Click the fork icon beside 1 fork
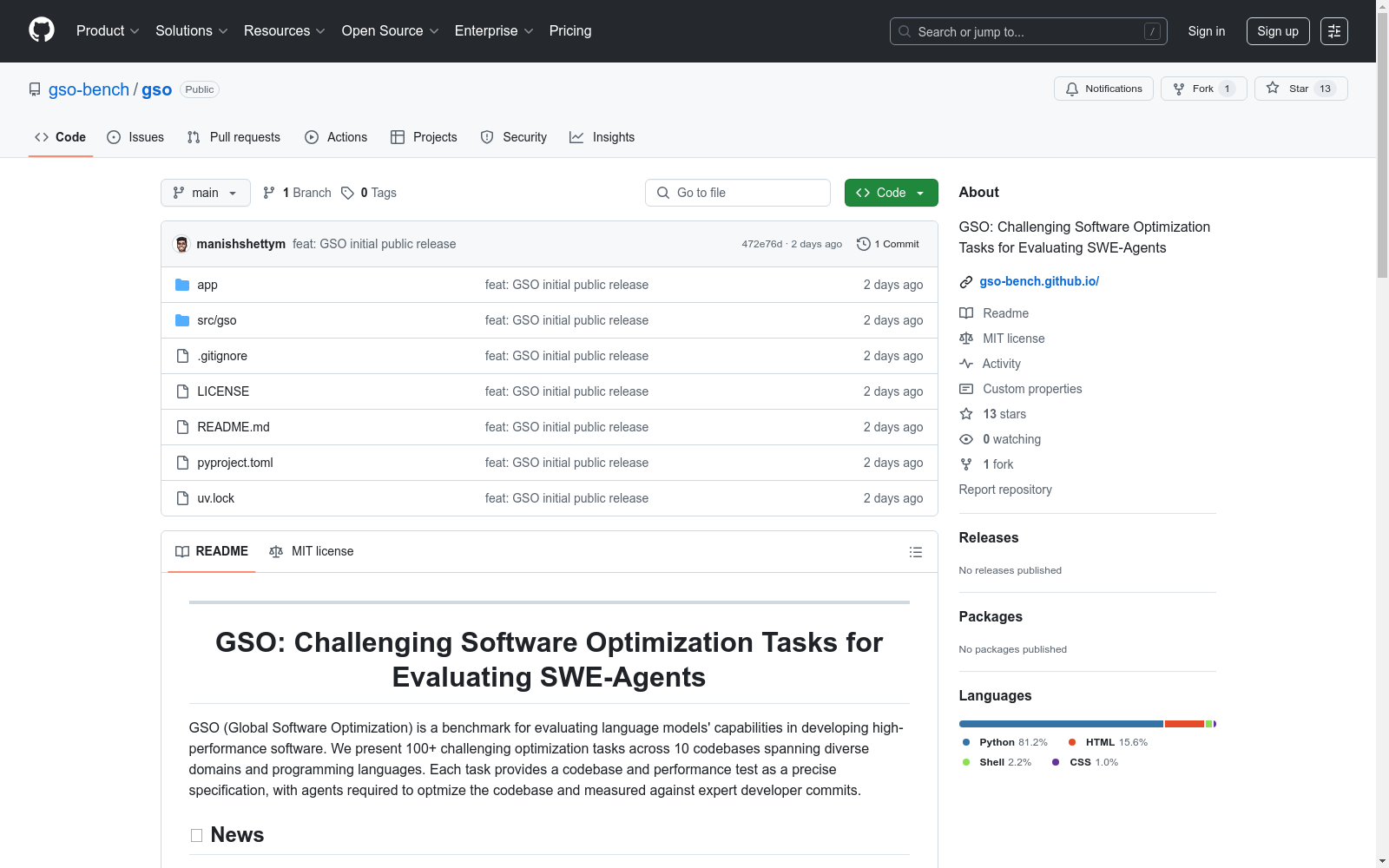Image resolution: width=1389 pixels, height=868 pixels. coord(966,464)
